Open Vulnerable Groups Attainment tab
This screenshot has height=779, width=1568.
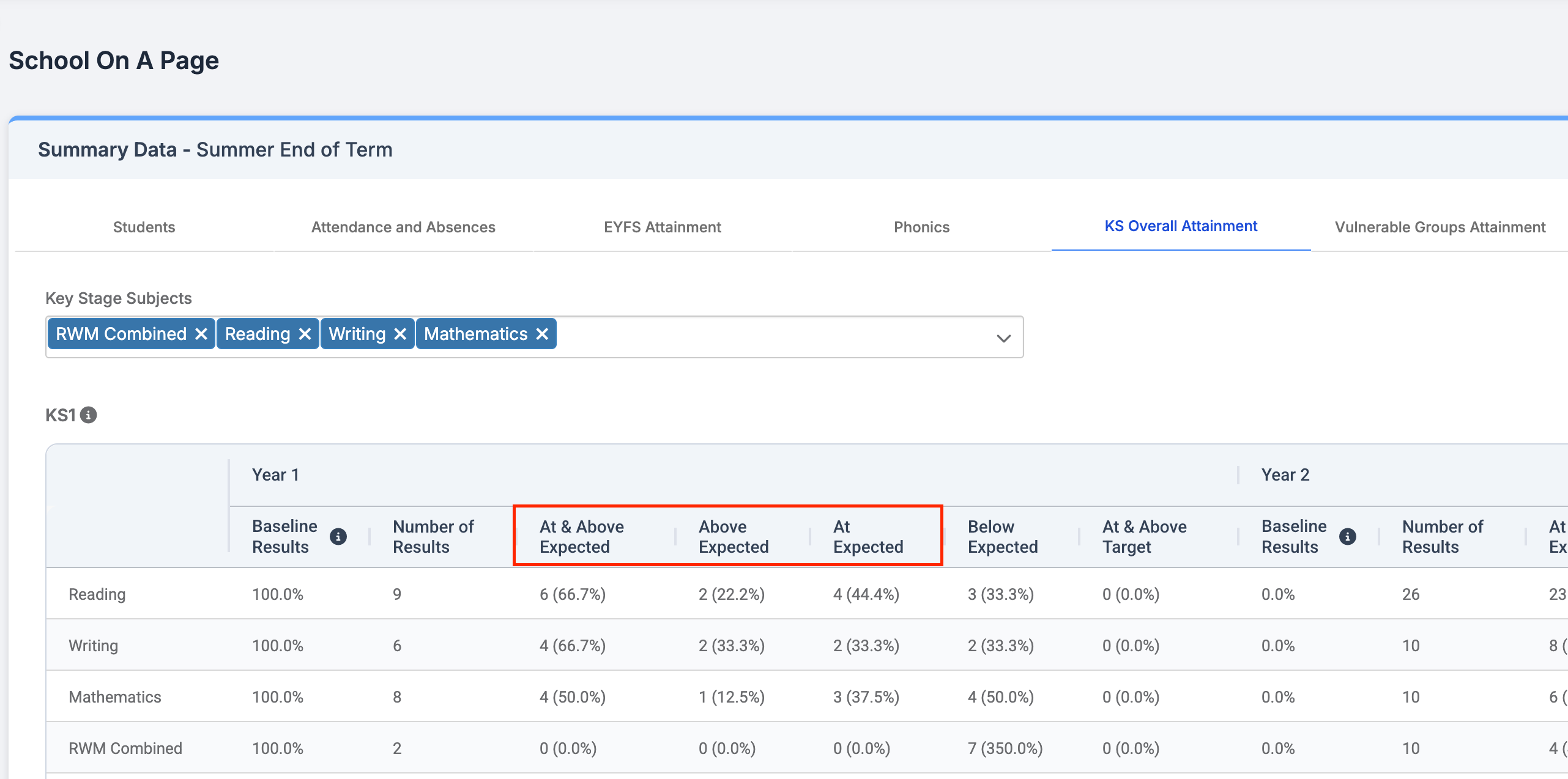tap(1440, 227)
